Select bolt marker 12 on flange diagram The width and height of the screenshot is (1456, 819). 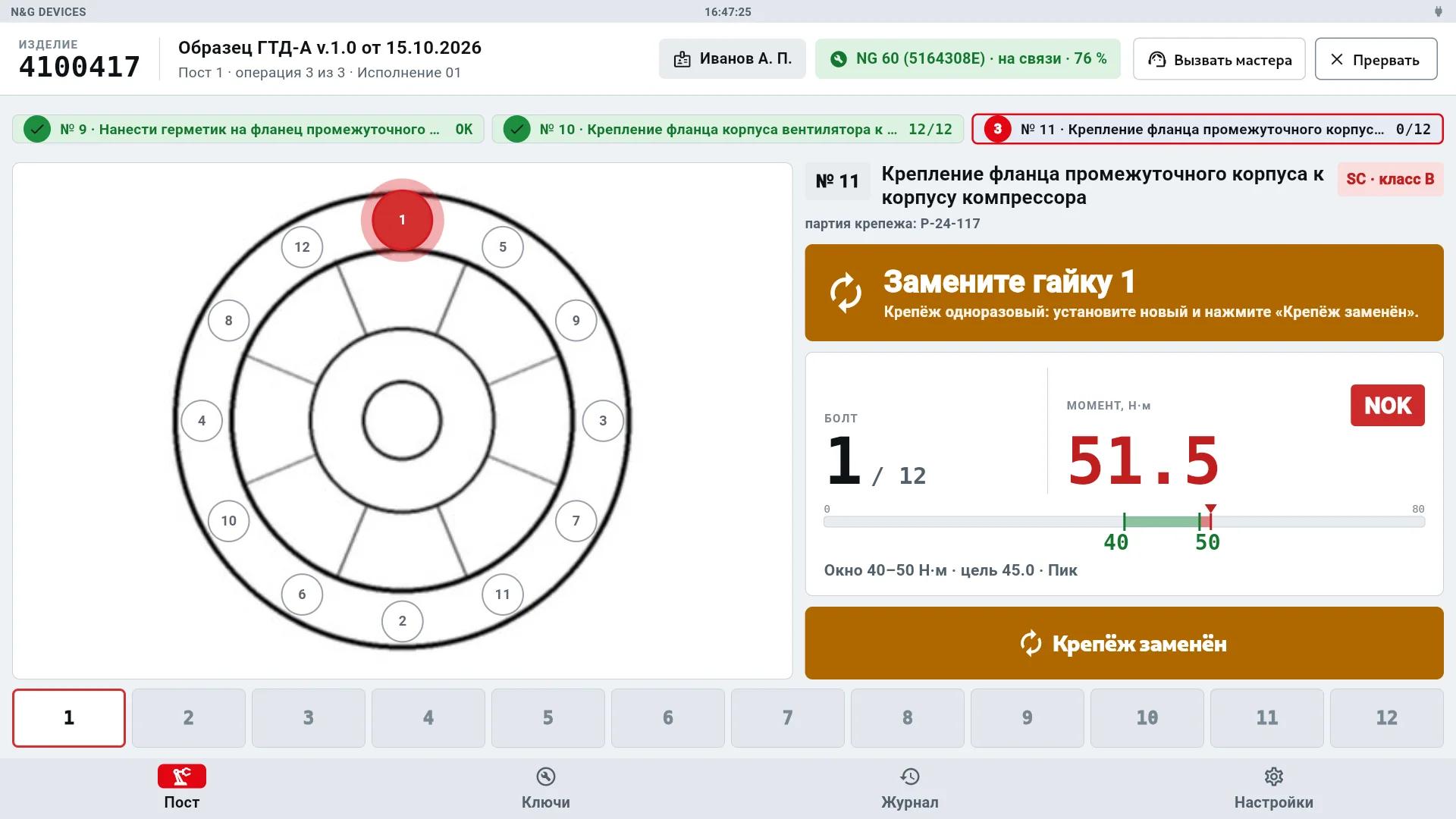pos(302,247)
